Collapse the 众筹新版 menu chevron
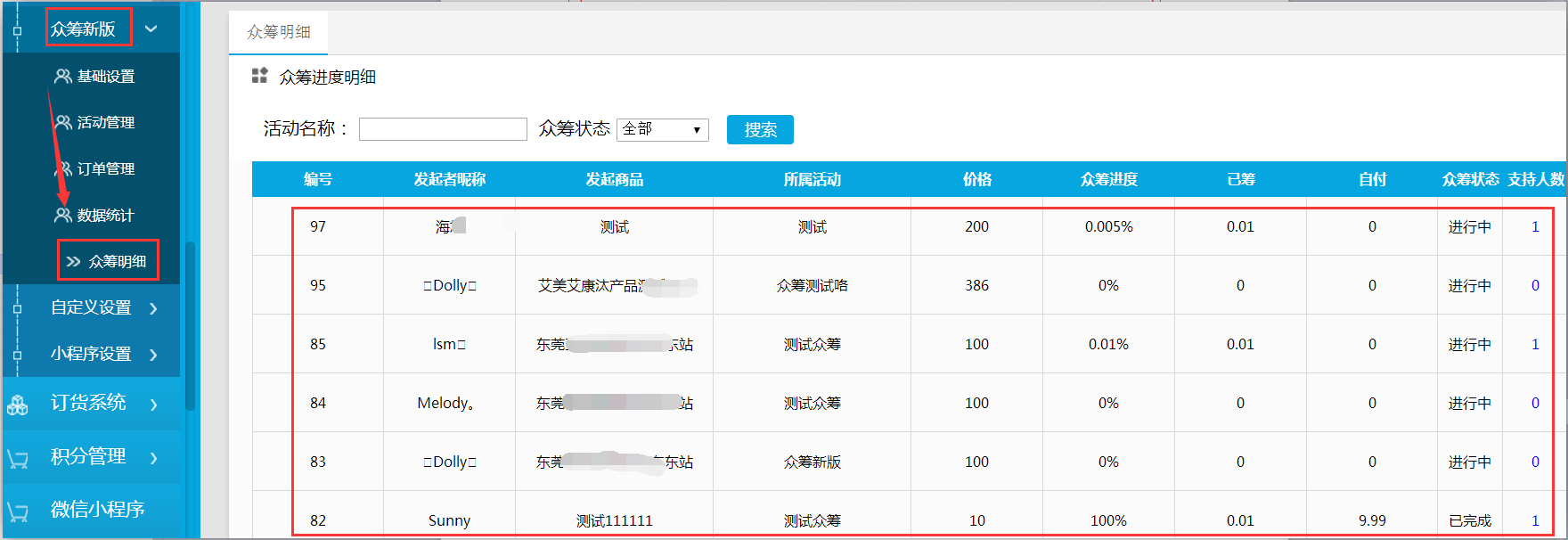The width and height of the screenshot is (1568, 540). (151, 29)
